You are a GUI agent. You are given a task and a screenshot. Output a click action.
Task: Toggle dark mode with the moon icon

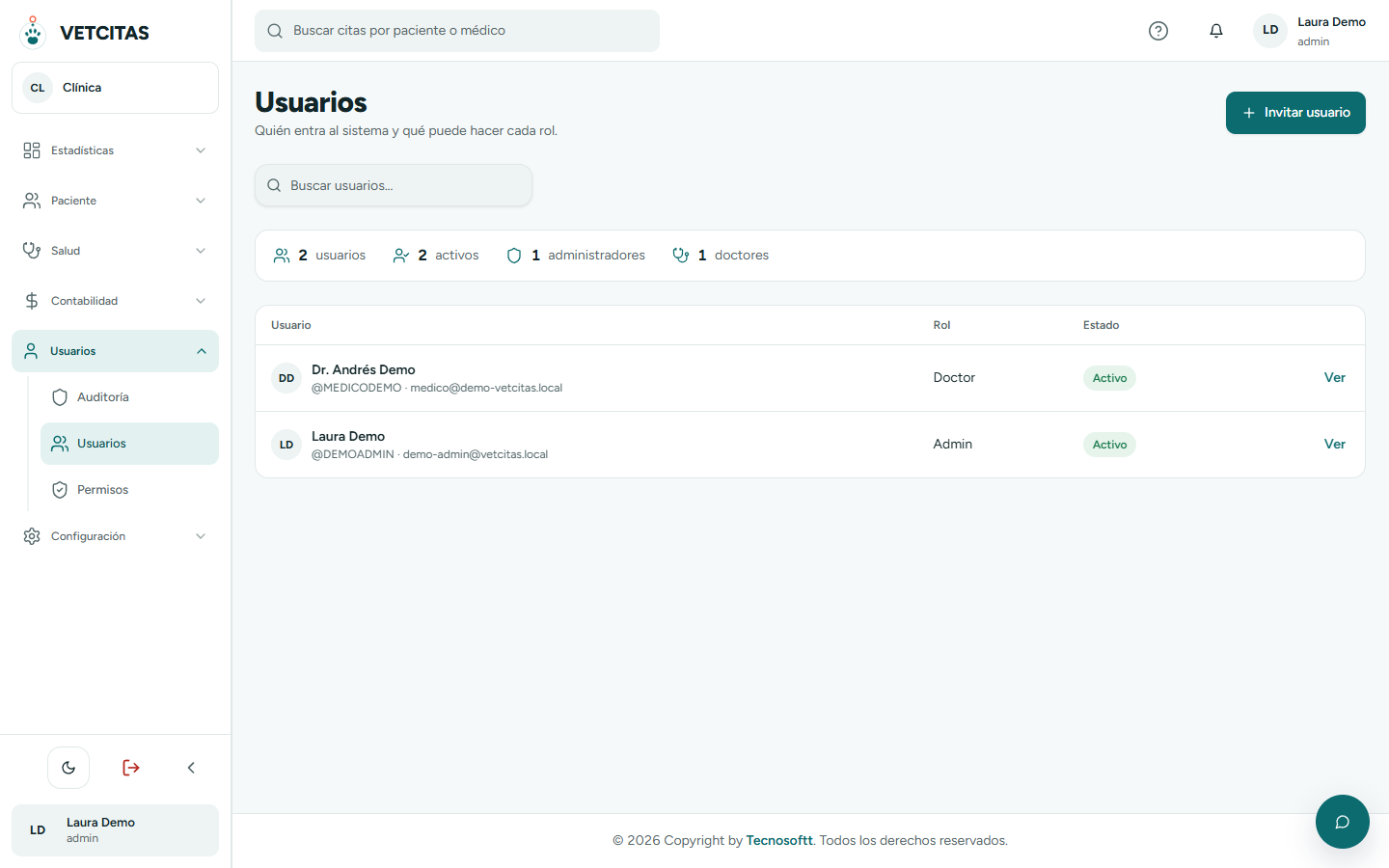point(68,768)
